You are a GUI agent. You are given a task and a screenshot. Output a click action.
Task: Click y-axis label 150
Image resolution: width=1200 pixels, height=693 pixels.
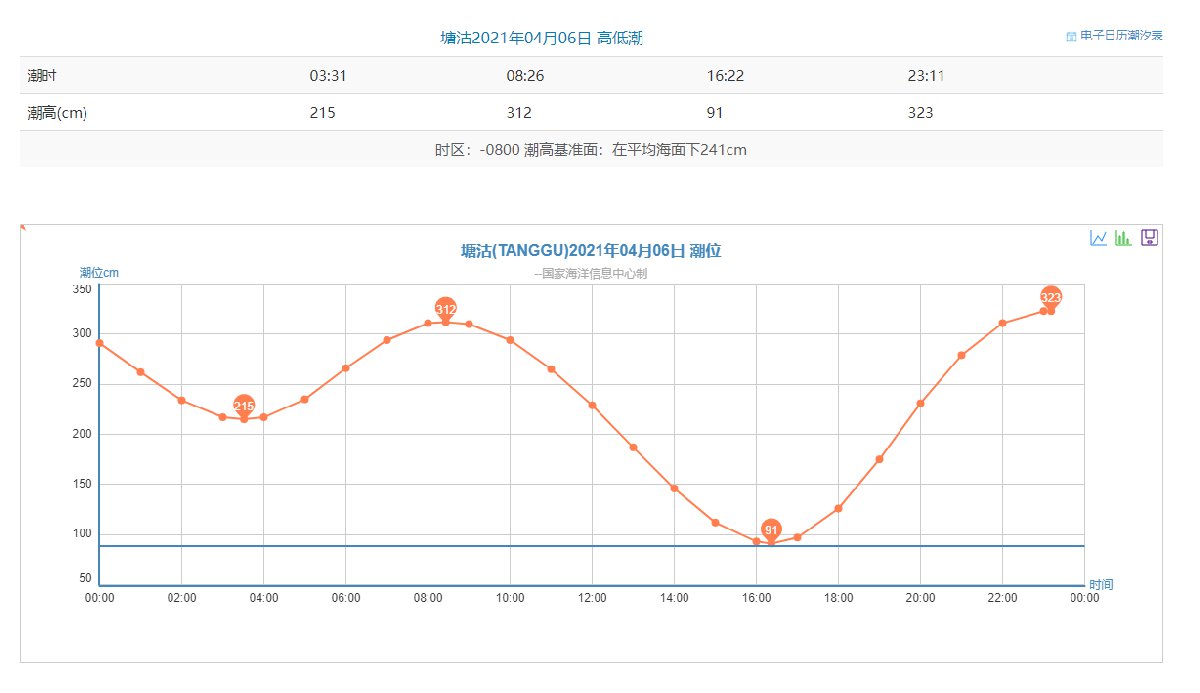click(x=81, y=484)
